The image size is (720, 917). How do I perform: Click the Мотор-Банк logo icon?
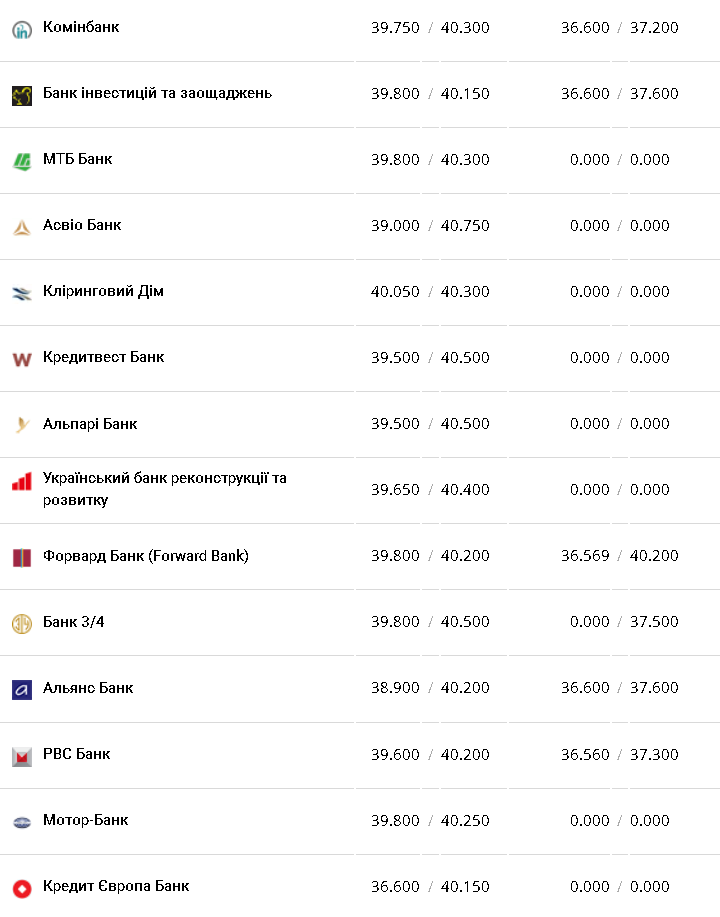22,822
